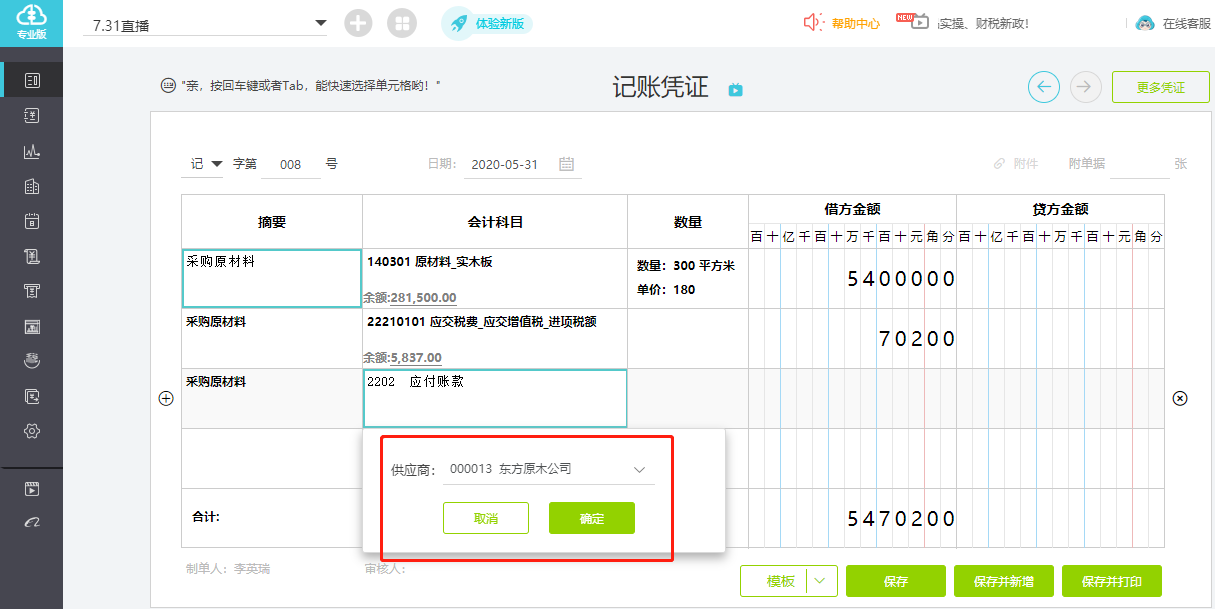Viewport: 1215px width, 609px height.
Task: Click the summary cell in the first 采购原材料 row
Action: click(272, 278)
